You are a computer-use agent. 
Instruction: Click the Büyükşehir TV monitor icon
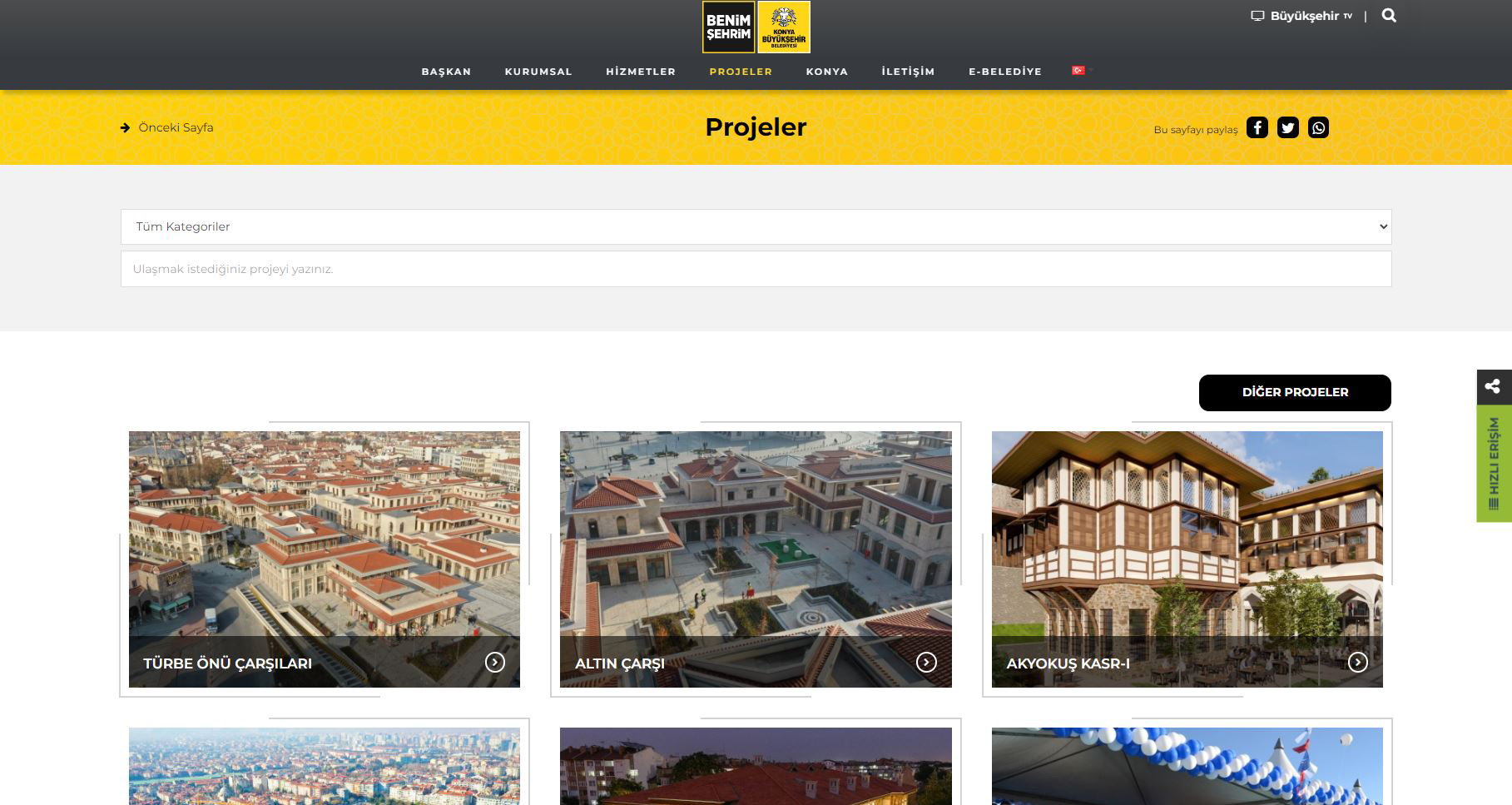point(1257,16)
